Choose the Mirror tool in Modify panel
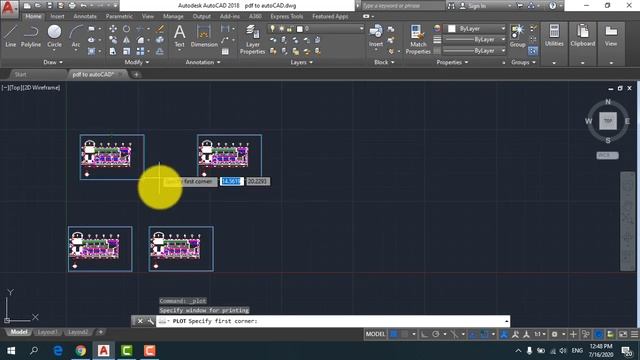This screenshot has height=360, width=640. (127, 40)
